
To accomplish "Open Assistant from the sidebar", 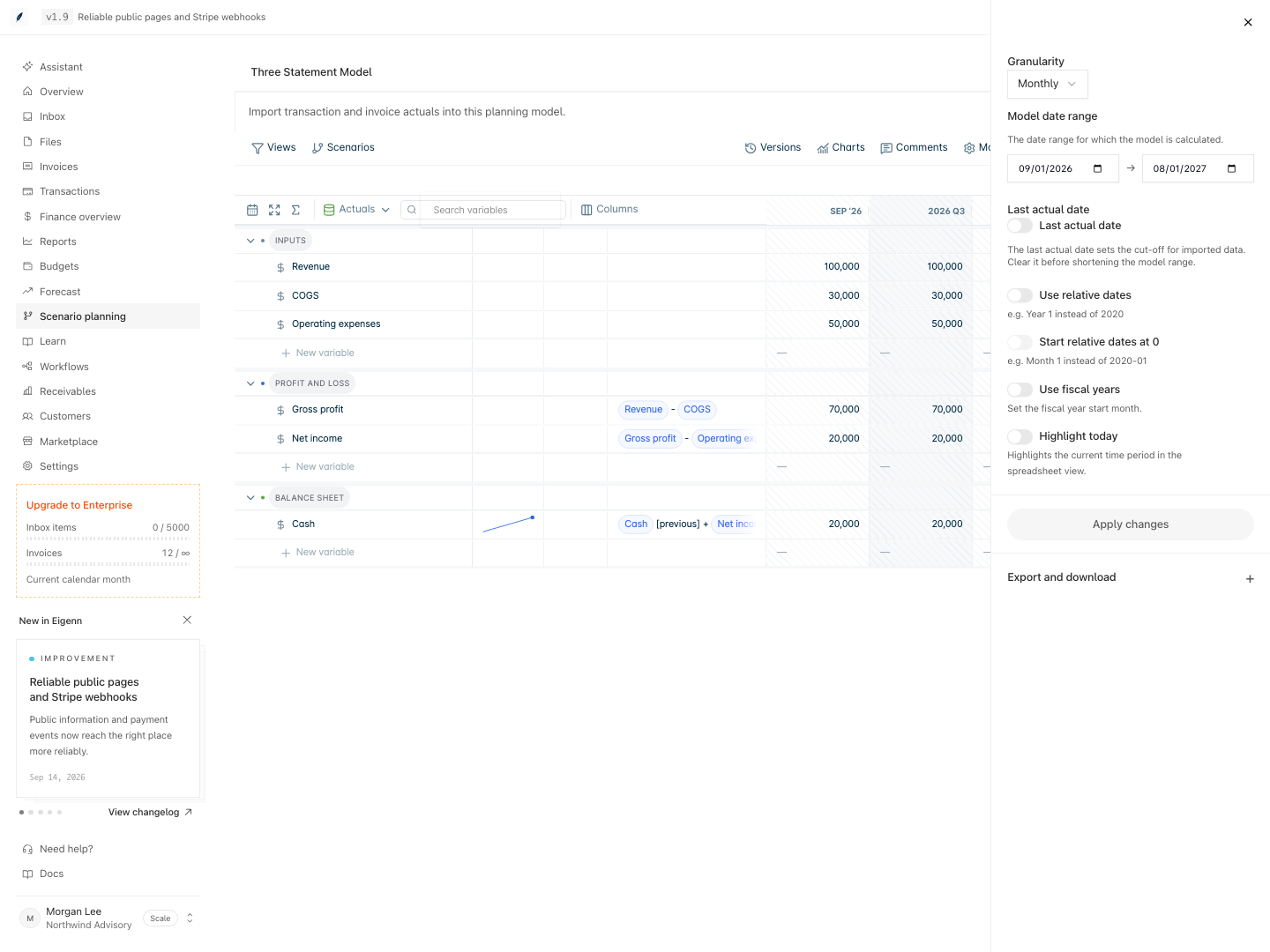I will pyautogui.click(x=108, y=67).
